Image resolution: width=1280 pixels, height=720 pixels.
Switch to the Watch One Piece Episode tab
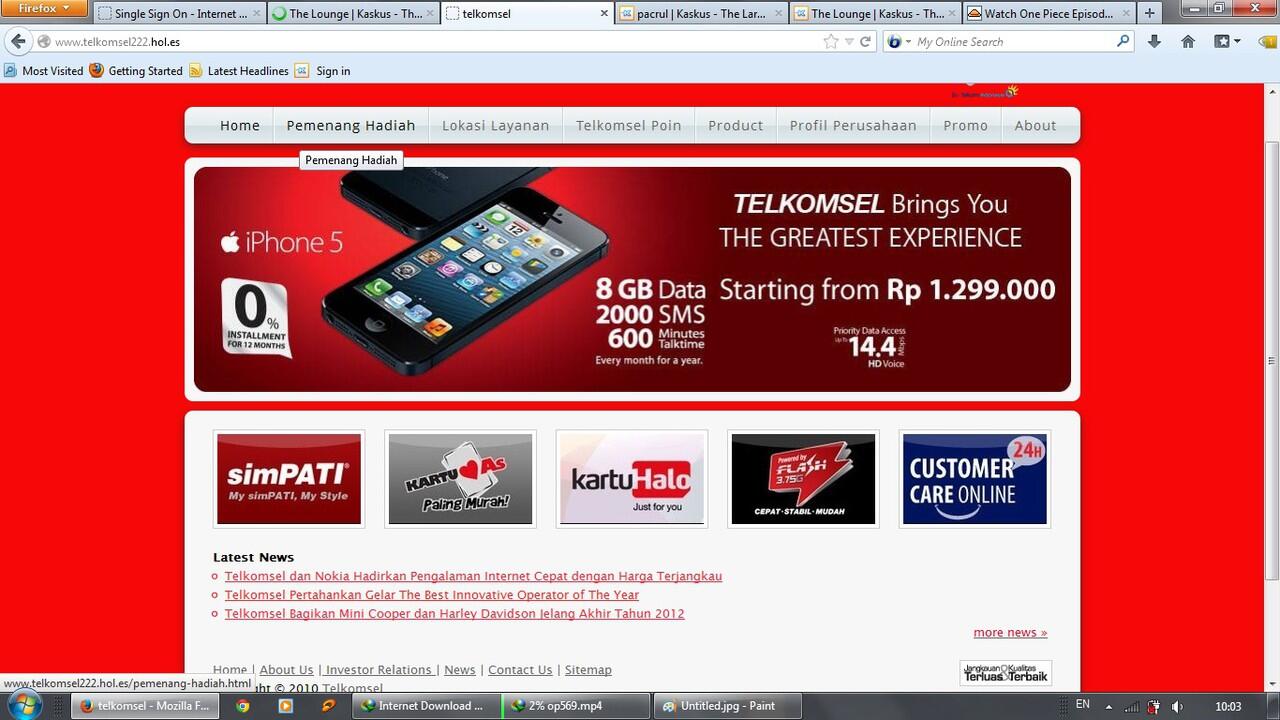pos(1048,14)
